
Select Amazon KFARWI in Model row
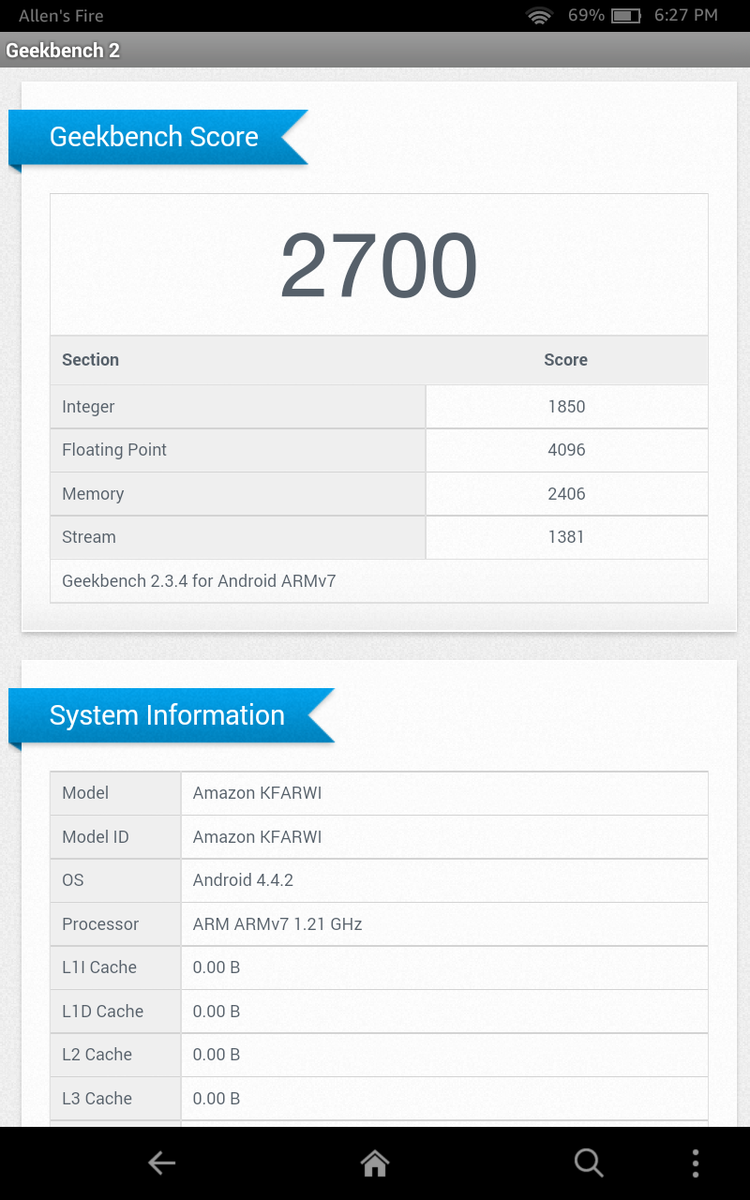click(257, 793)
